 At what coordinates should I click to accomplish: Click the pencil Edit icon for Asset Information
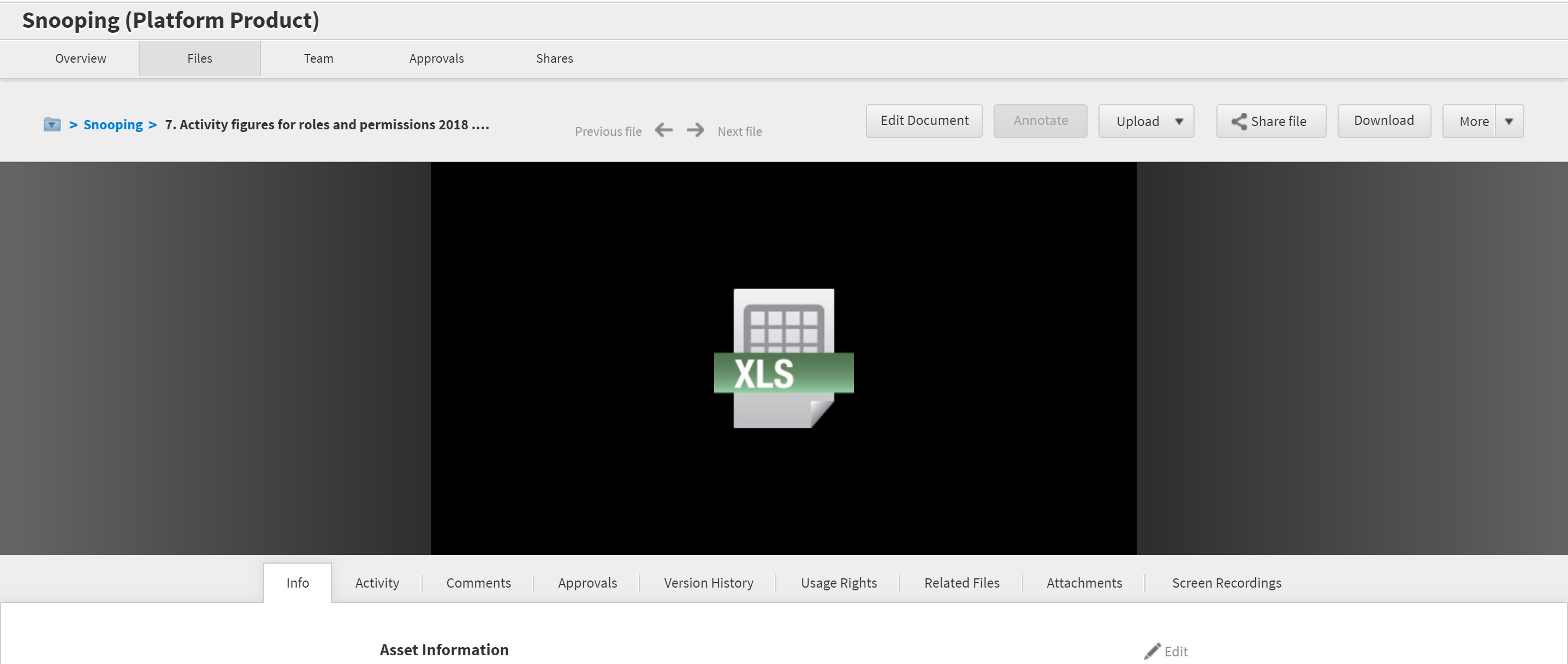1153,651
